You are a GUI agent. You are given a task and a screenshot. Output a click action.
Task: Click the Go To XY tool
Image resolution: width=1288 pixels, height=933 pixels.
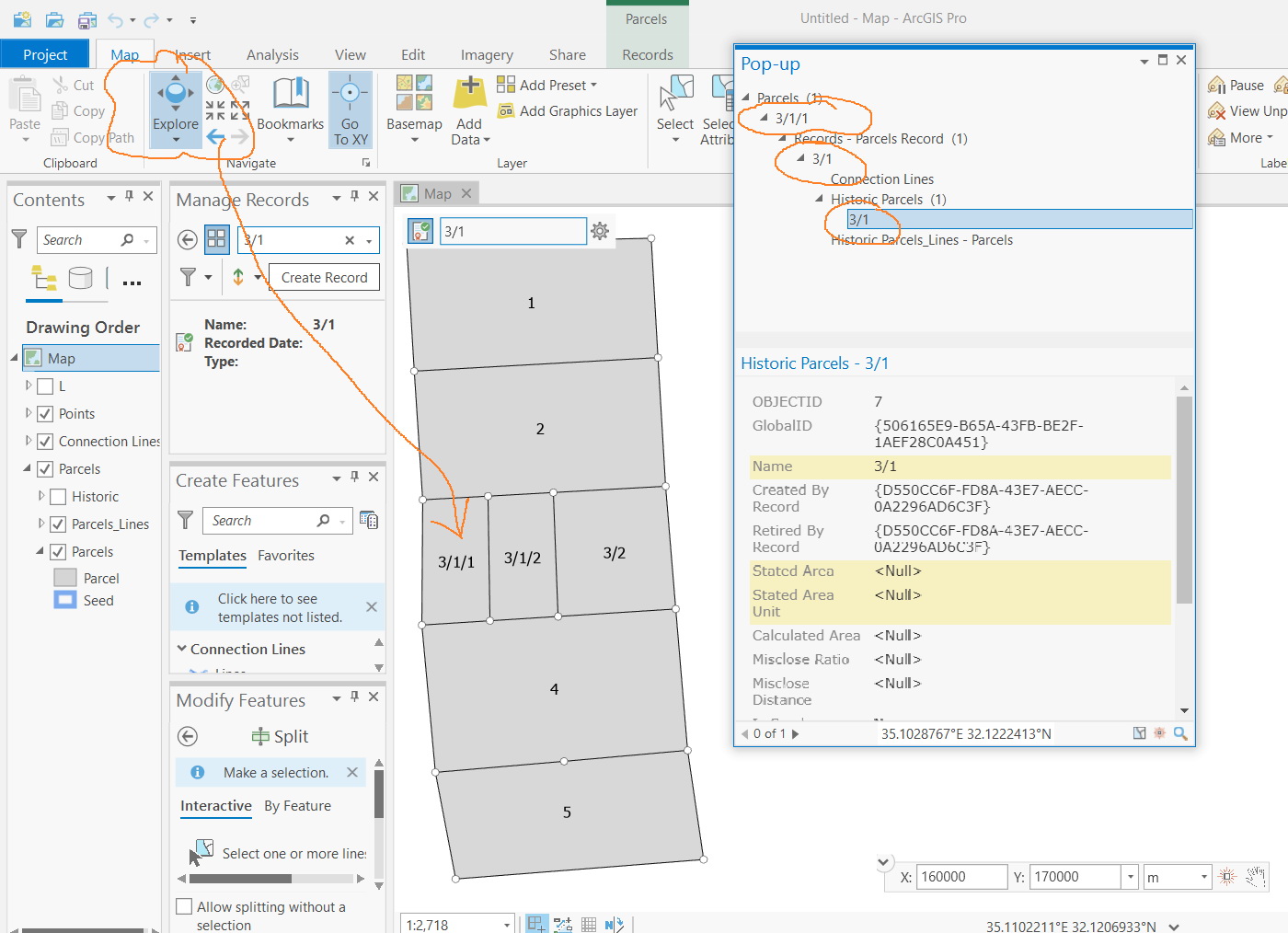coord(350,108)
